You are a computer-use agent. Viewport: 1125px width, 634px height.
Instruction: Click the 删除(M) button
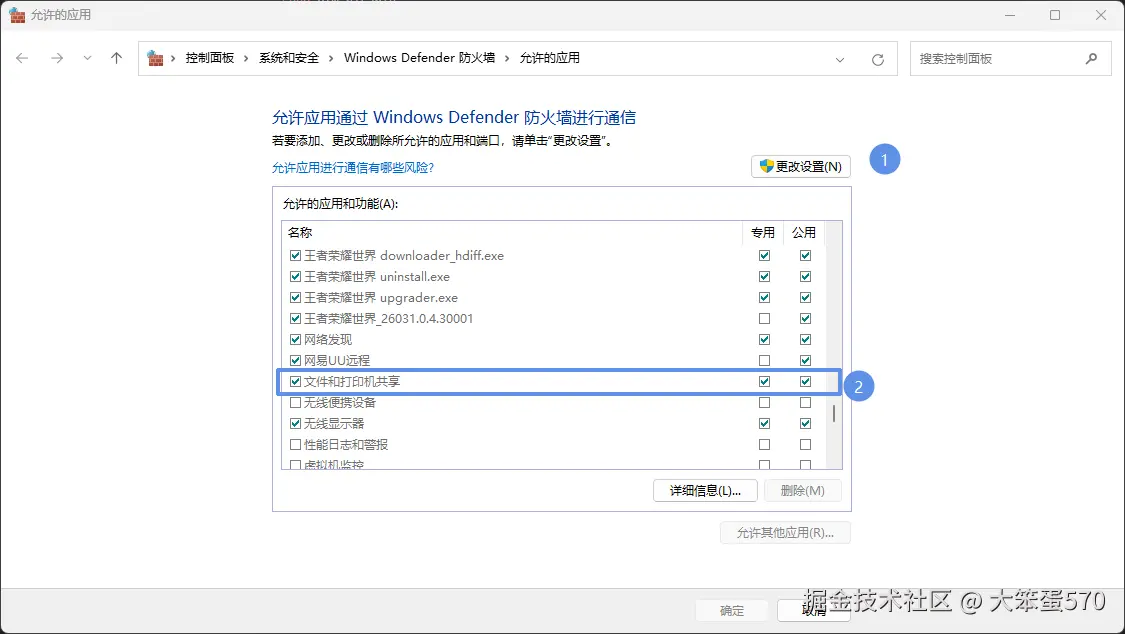(802, 491)
